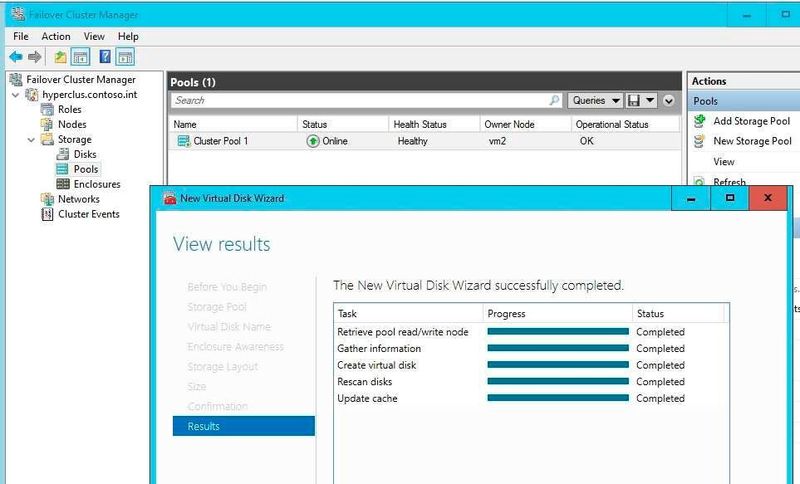Click the Status column header in wizard
The image size is (800, 484).
pyautogui.click(x=679, y=314)
